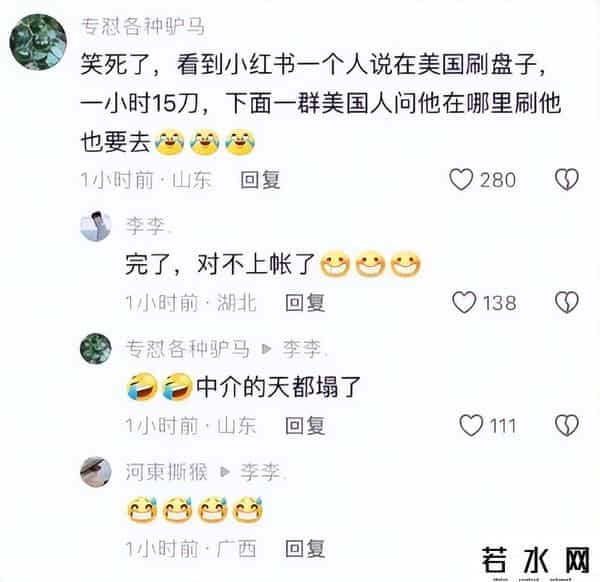
Task: Open the 河東撕猴 username link
Action: (x=166, y=472)
